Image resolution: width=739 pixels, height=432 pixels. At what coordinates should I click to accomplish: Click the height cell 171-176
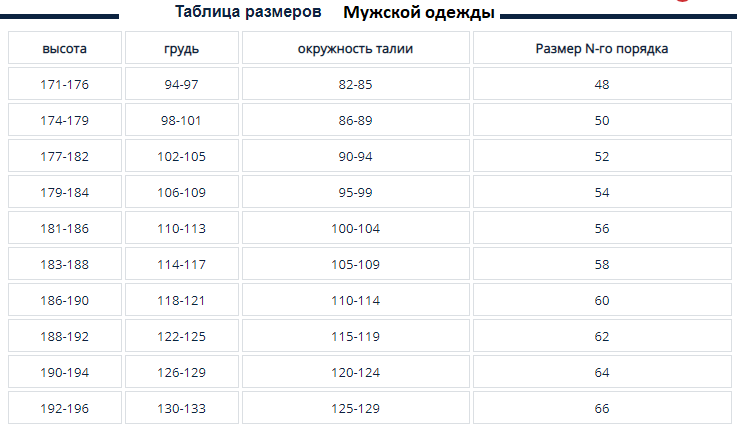[65, 84]
